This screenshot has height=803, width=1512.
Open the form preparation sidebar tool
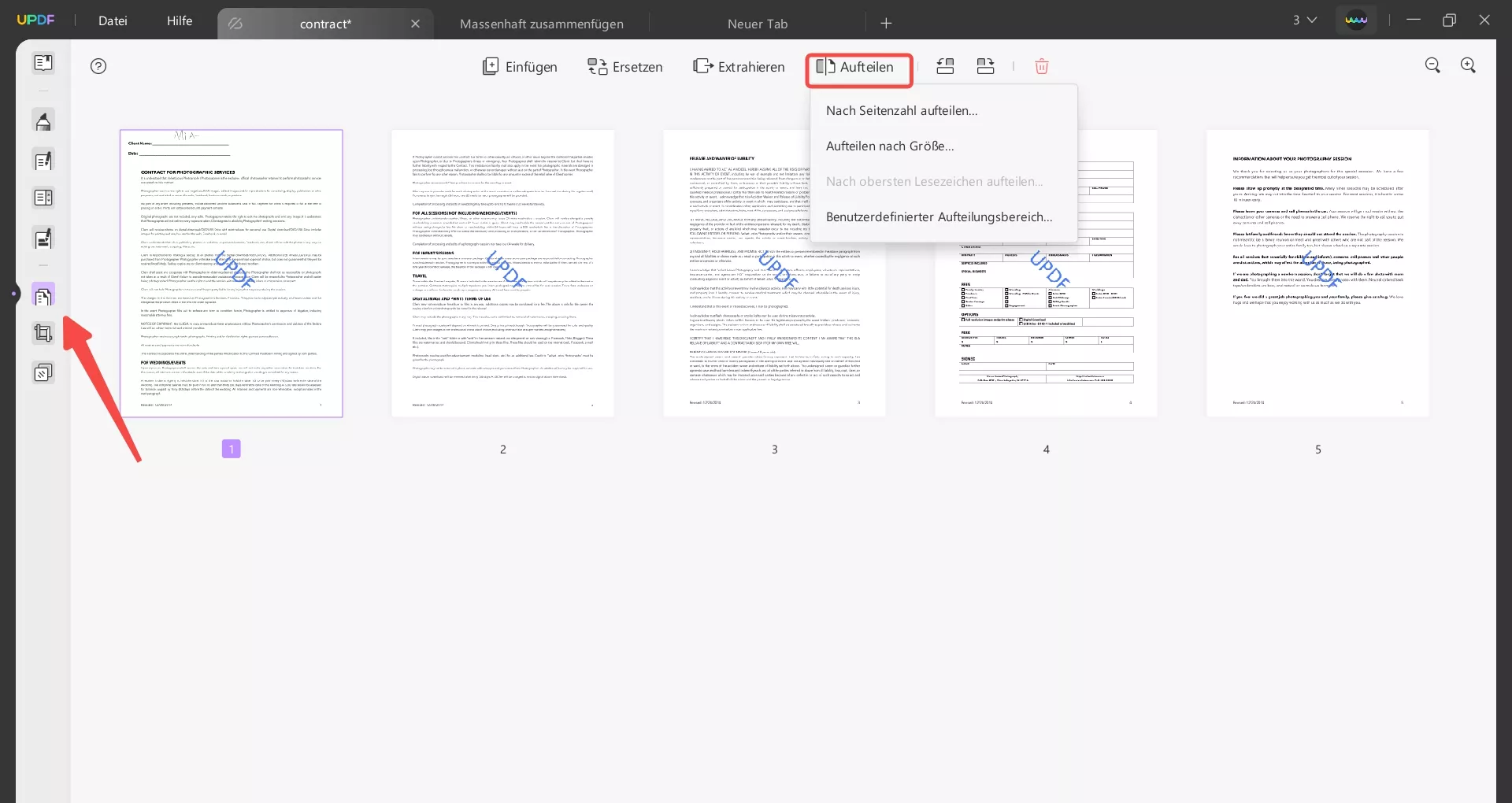tap(43, 198)
